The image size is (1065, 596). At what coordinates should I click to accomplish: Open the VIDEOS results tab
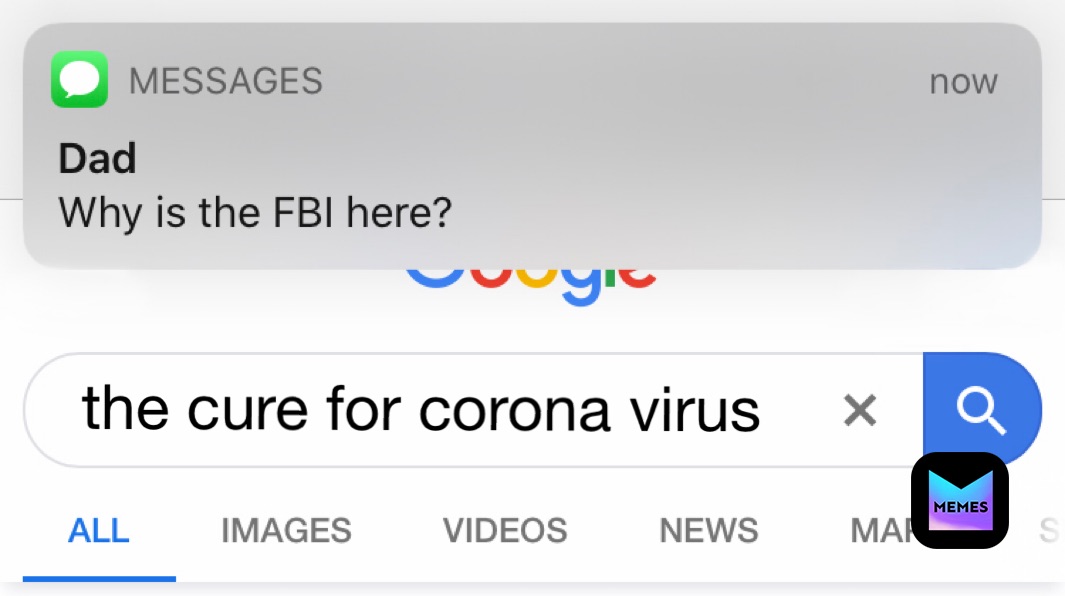[x=505, y=530]
